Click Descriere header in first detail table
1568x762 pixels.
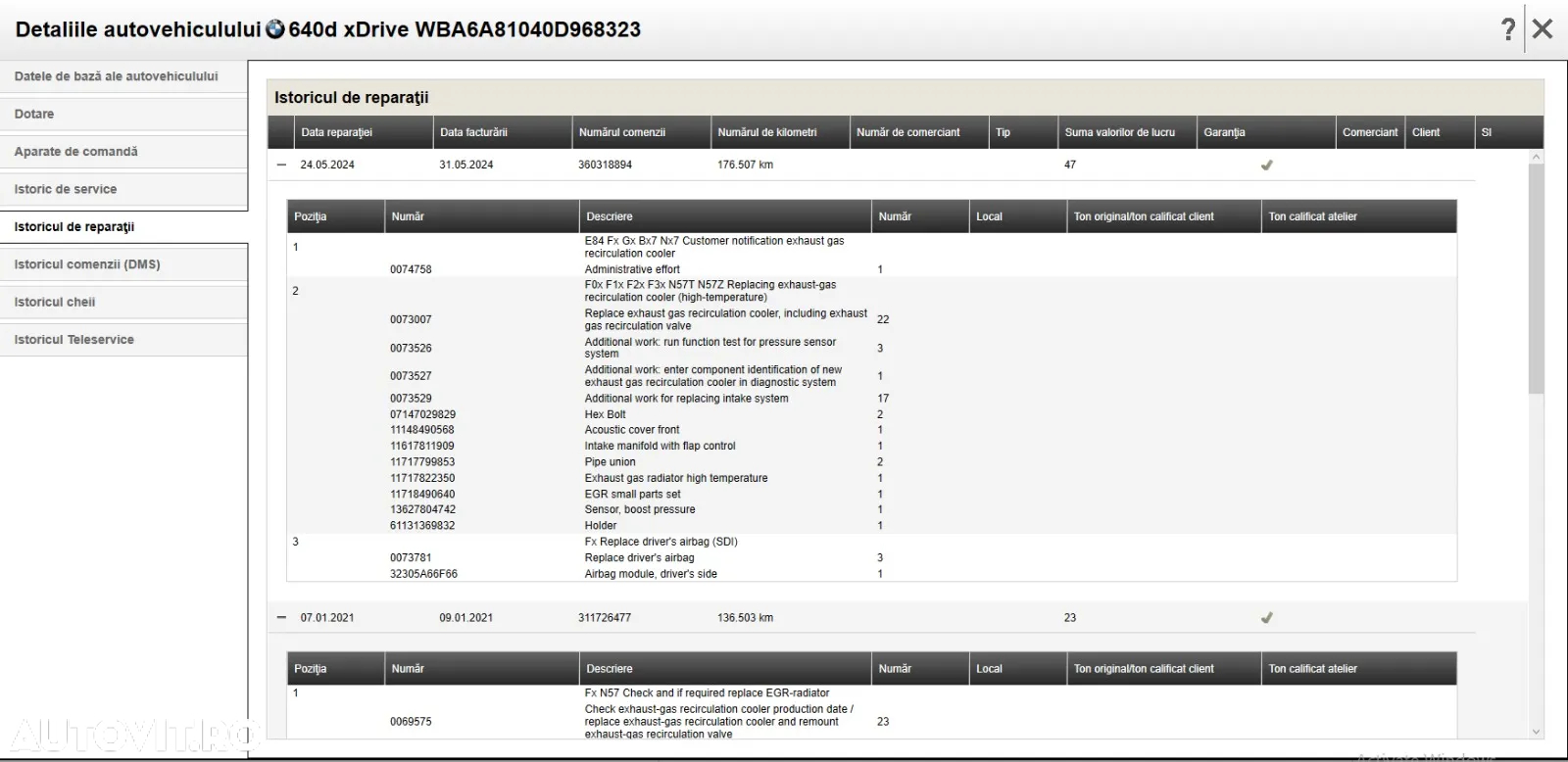coord(725,216)
